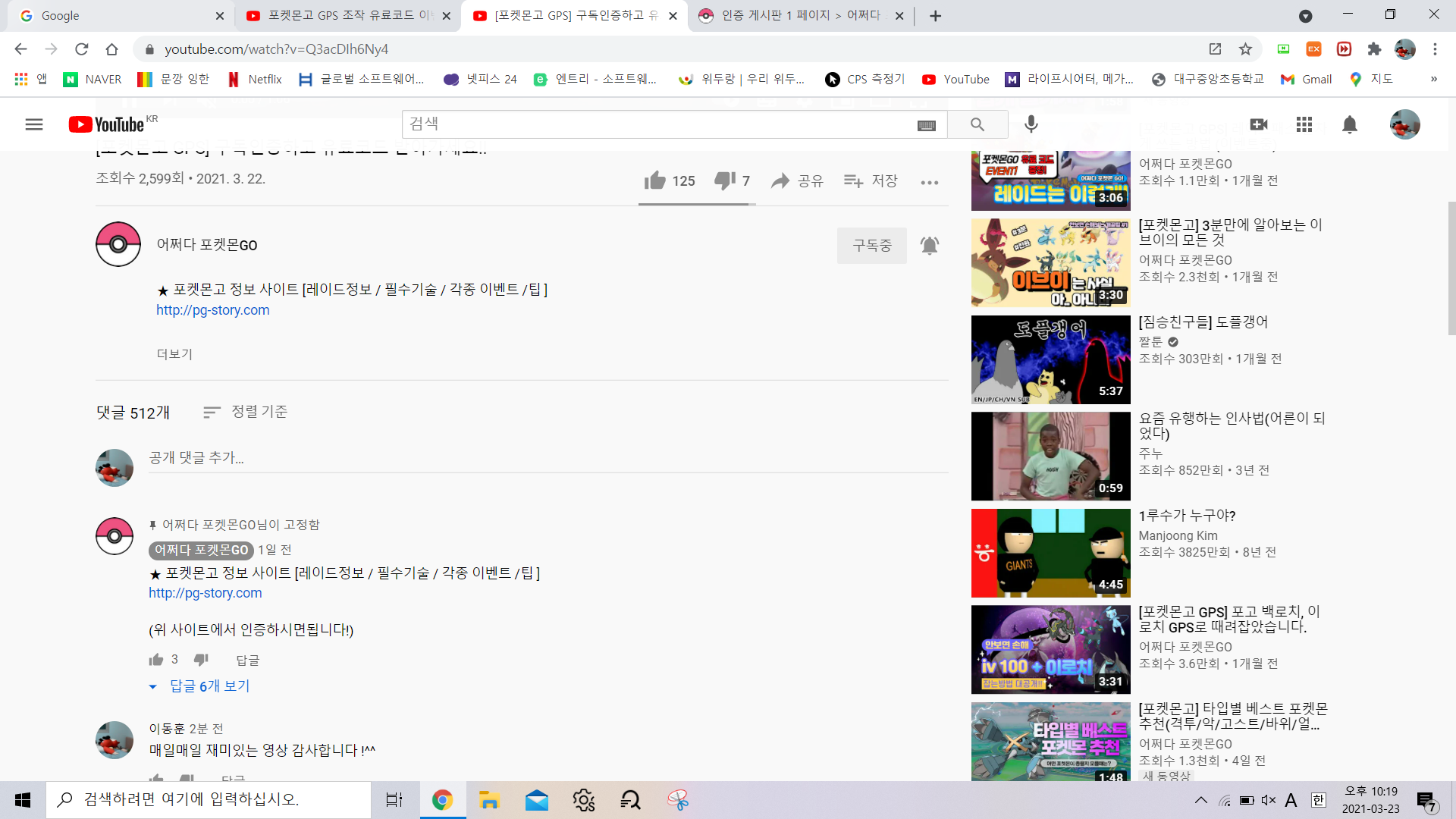Image resolution: width=1456 pixels, height=819 pixels.
Task: Open the three-dot more actions menu
Action: click(x=930, y=182)
